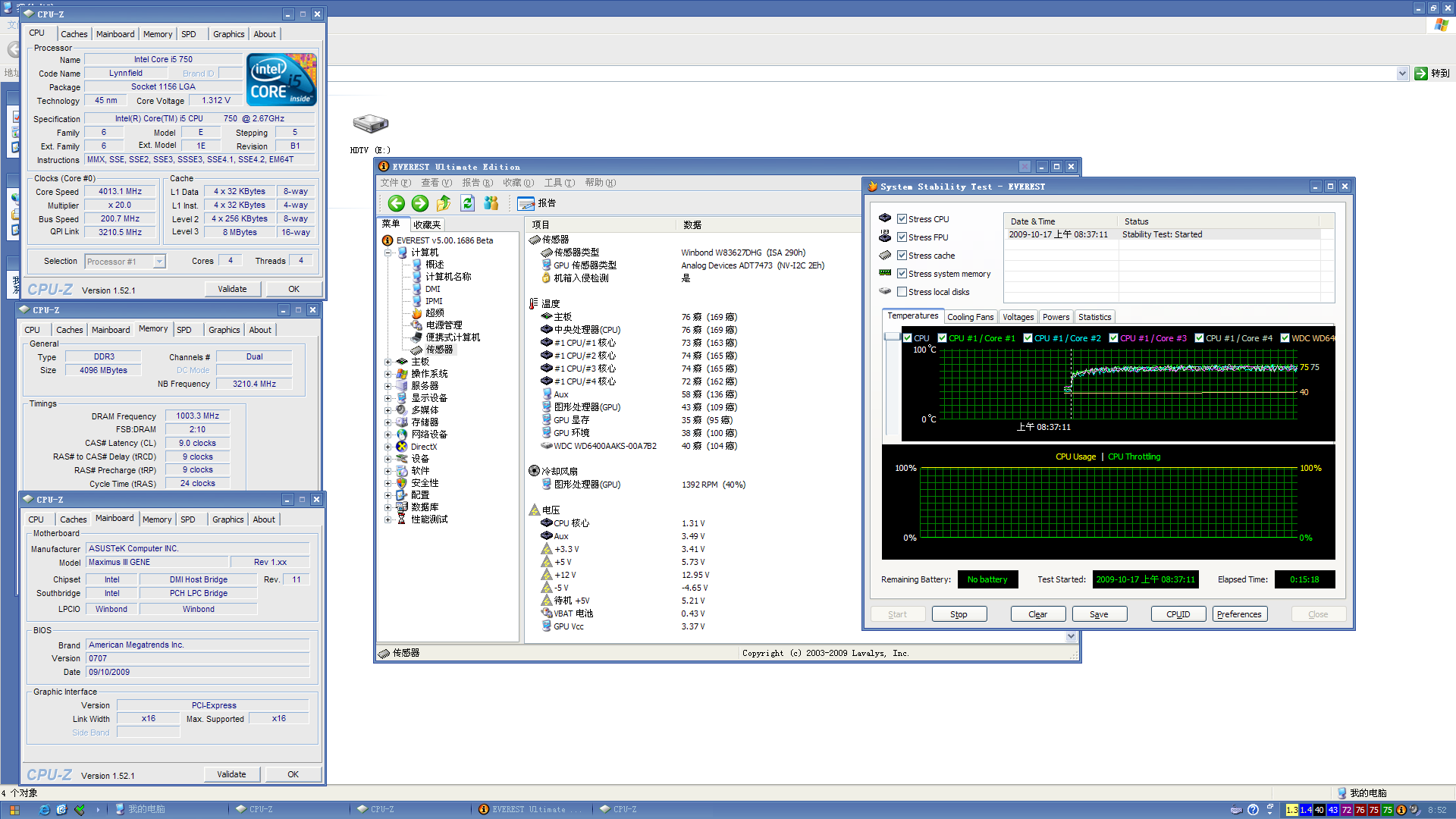The image size is (1456, 819).
Task: Toggle the Stress system memory checkbox
Action: tap(902, 274)
